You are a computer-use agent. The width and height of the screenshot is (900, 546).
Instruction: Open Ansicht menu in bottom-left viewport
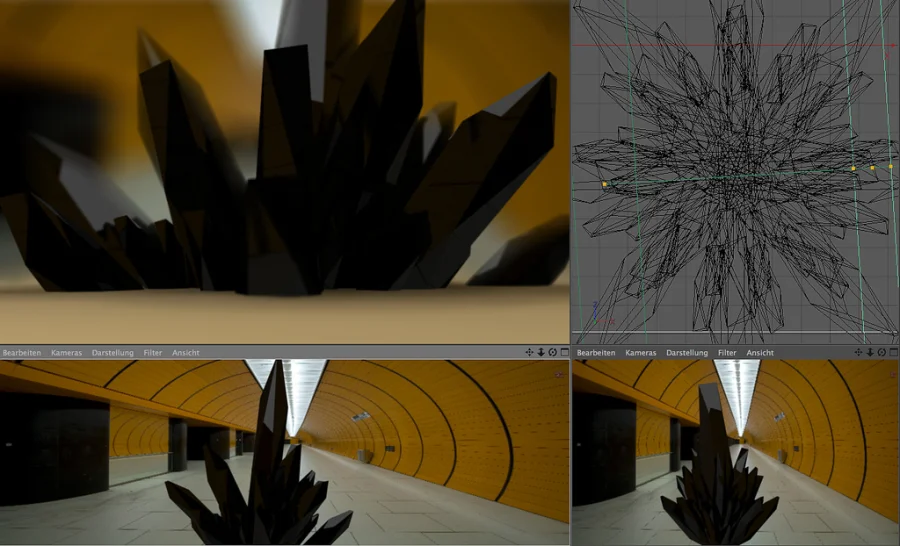[186, 353]
